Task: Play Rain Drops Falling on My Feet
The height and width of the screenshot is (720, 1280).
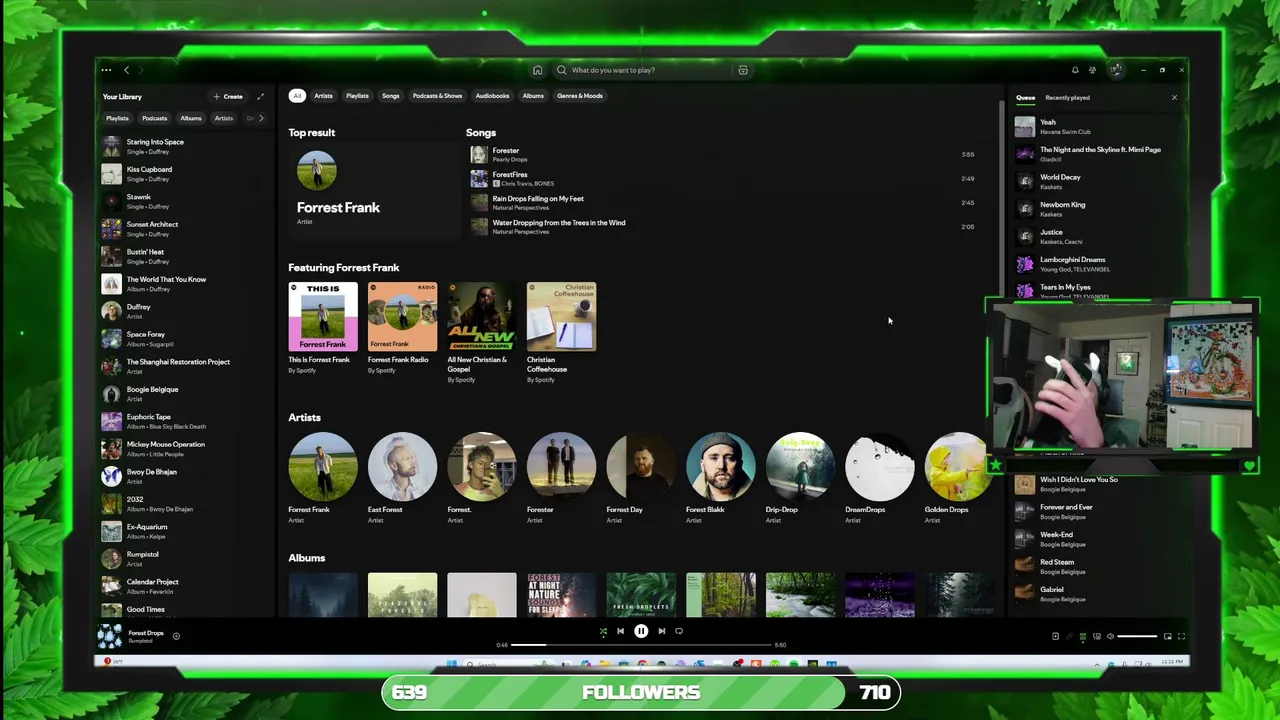Action: coord(722,202)
